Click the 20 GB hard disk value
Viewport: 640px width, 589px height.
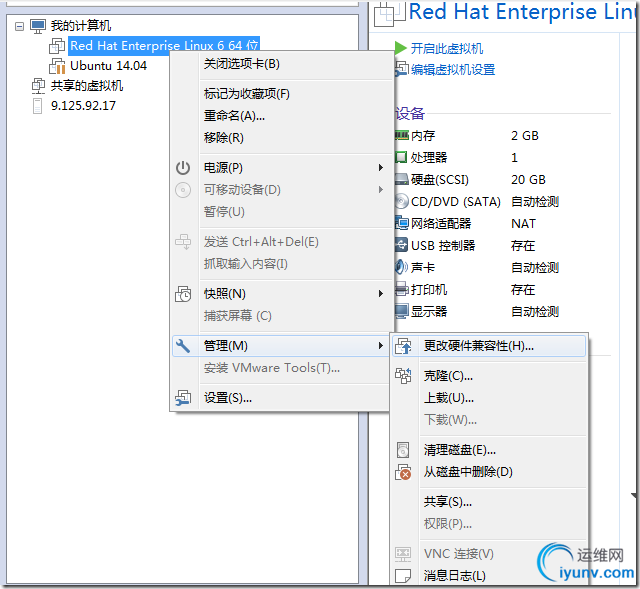pos(528,180)
